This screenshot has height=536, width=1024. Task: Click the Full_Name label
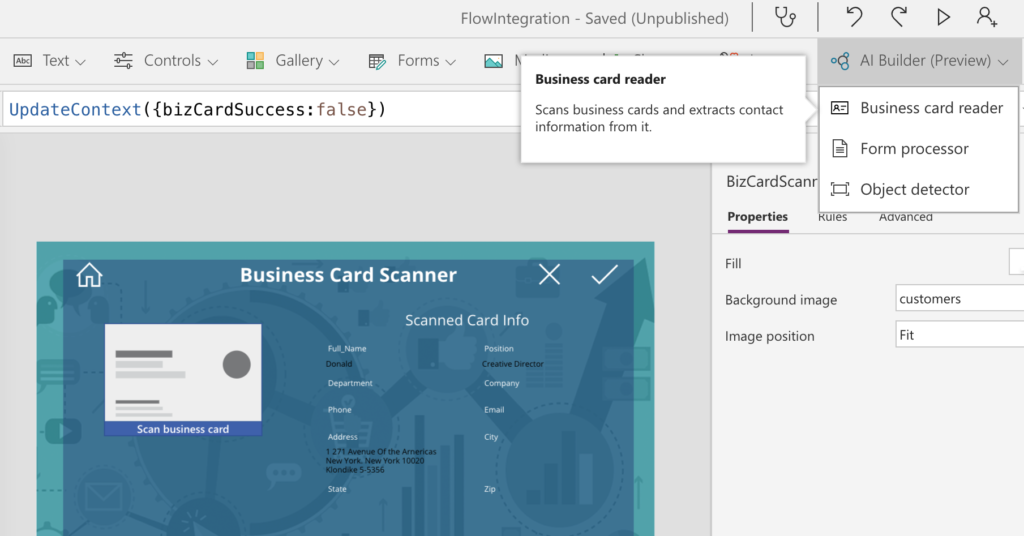pos(347,349)
